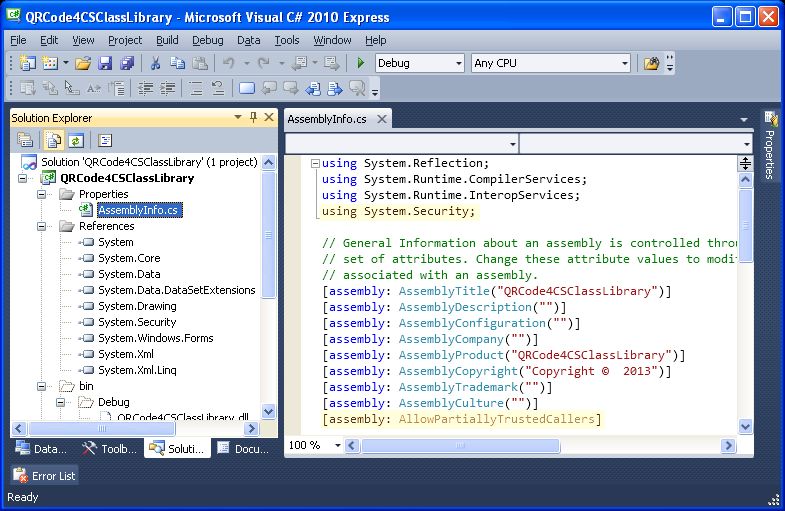785x511 pixels.
Task: Open the Build menu
Action: 167,40
